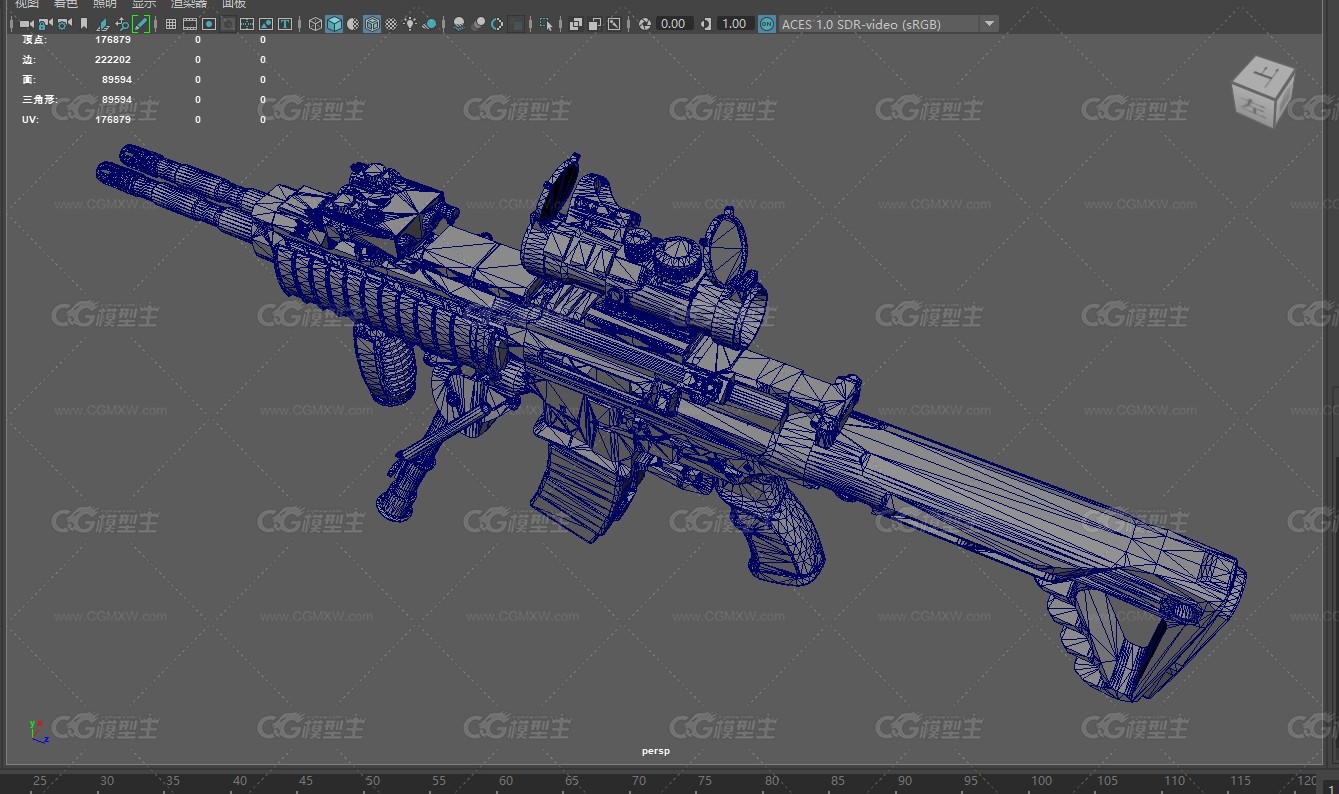
Task: Toggle the viewport Grid display
Action: pyautogui.click(x=171, y=24)
